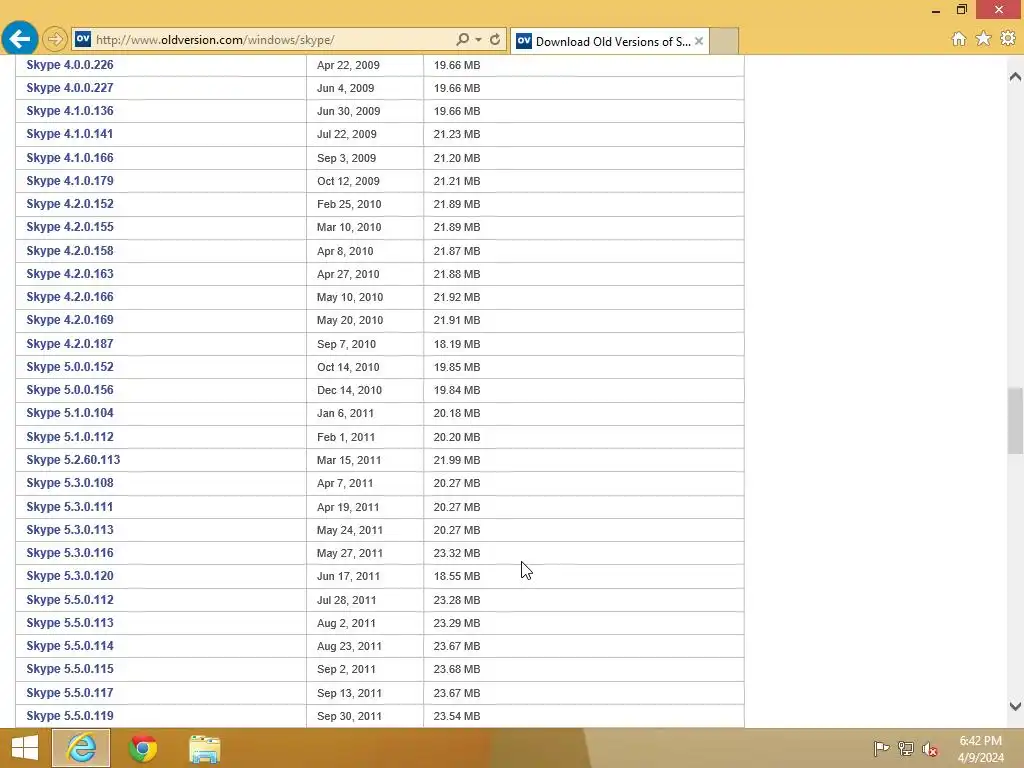Click the OV site icon in address bar

83,39
